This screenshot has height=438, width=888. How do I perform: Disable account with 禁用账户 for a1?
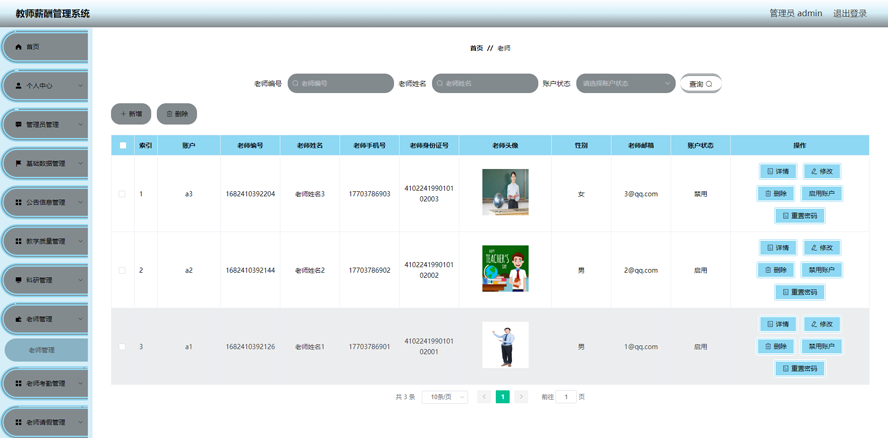coord(822,346)
